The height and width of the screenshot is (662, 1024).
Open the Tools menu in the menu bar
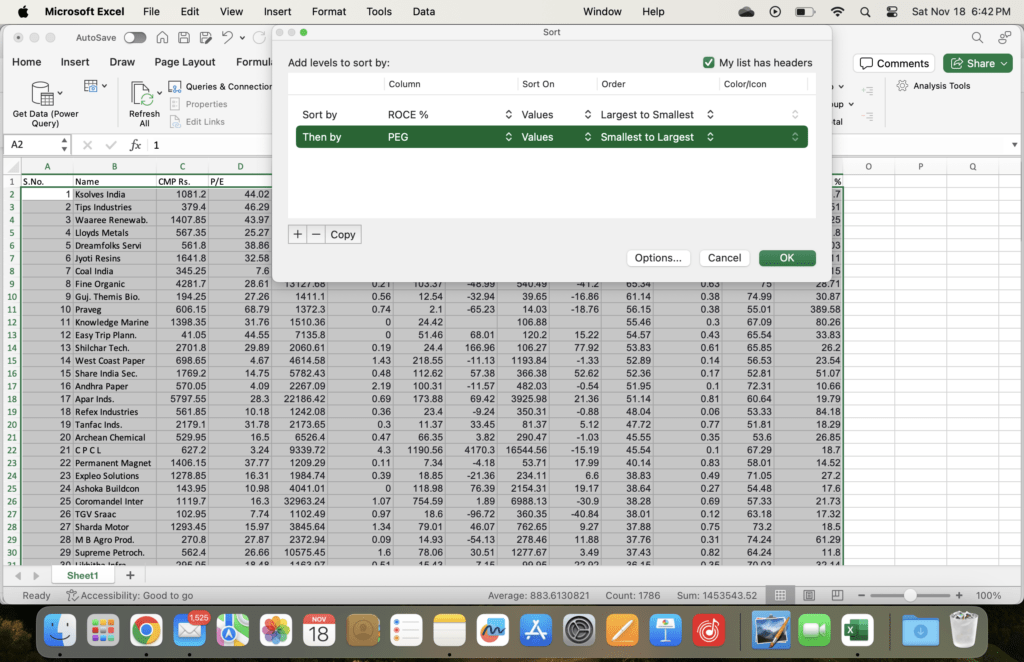click(x=379, y=12)
